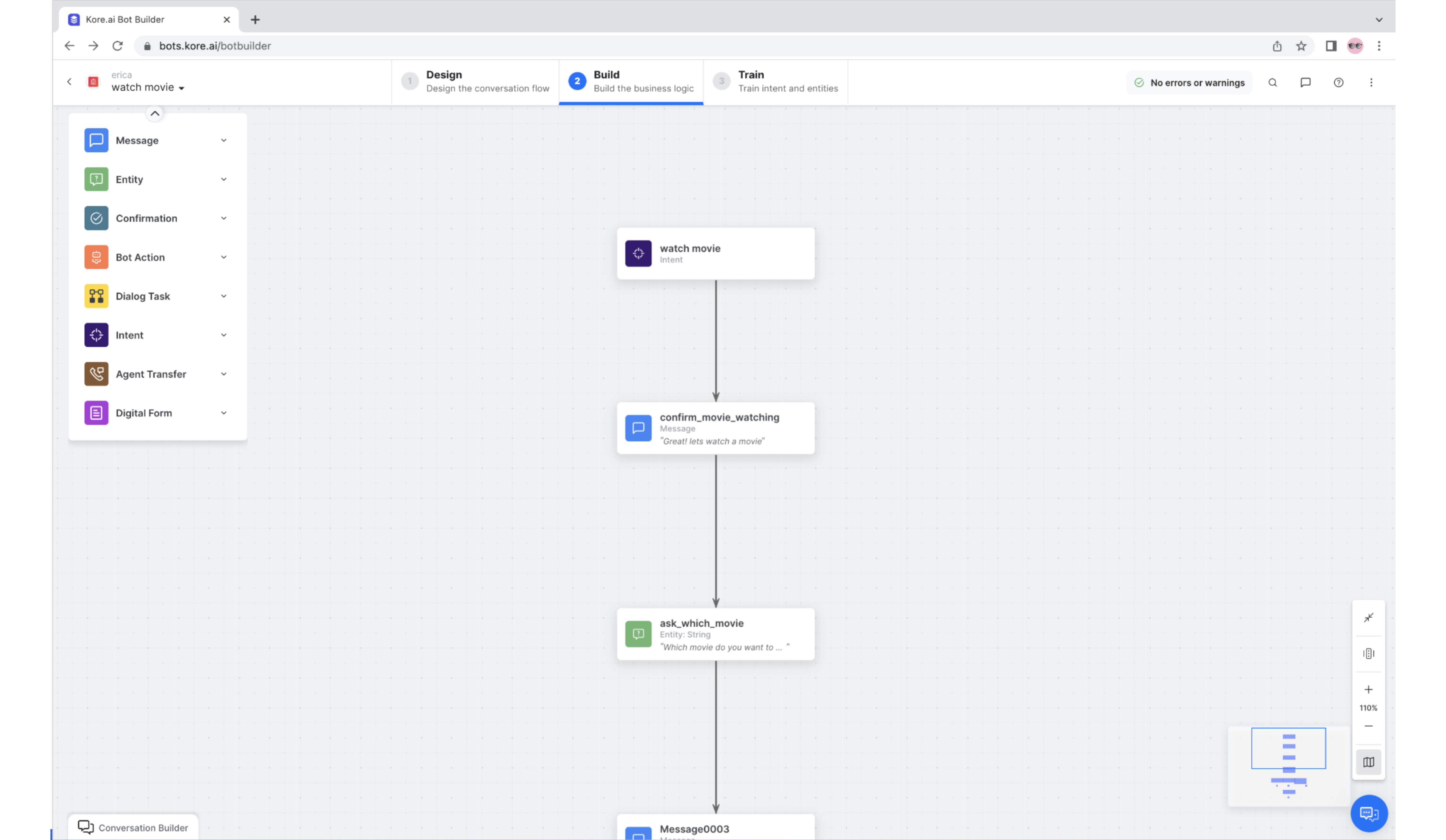Expand the Bot Action chevron

tap(224, 258)
